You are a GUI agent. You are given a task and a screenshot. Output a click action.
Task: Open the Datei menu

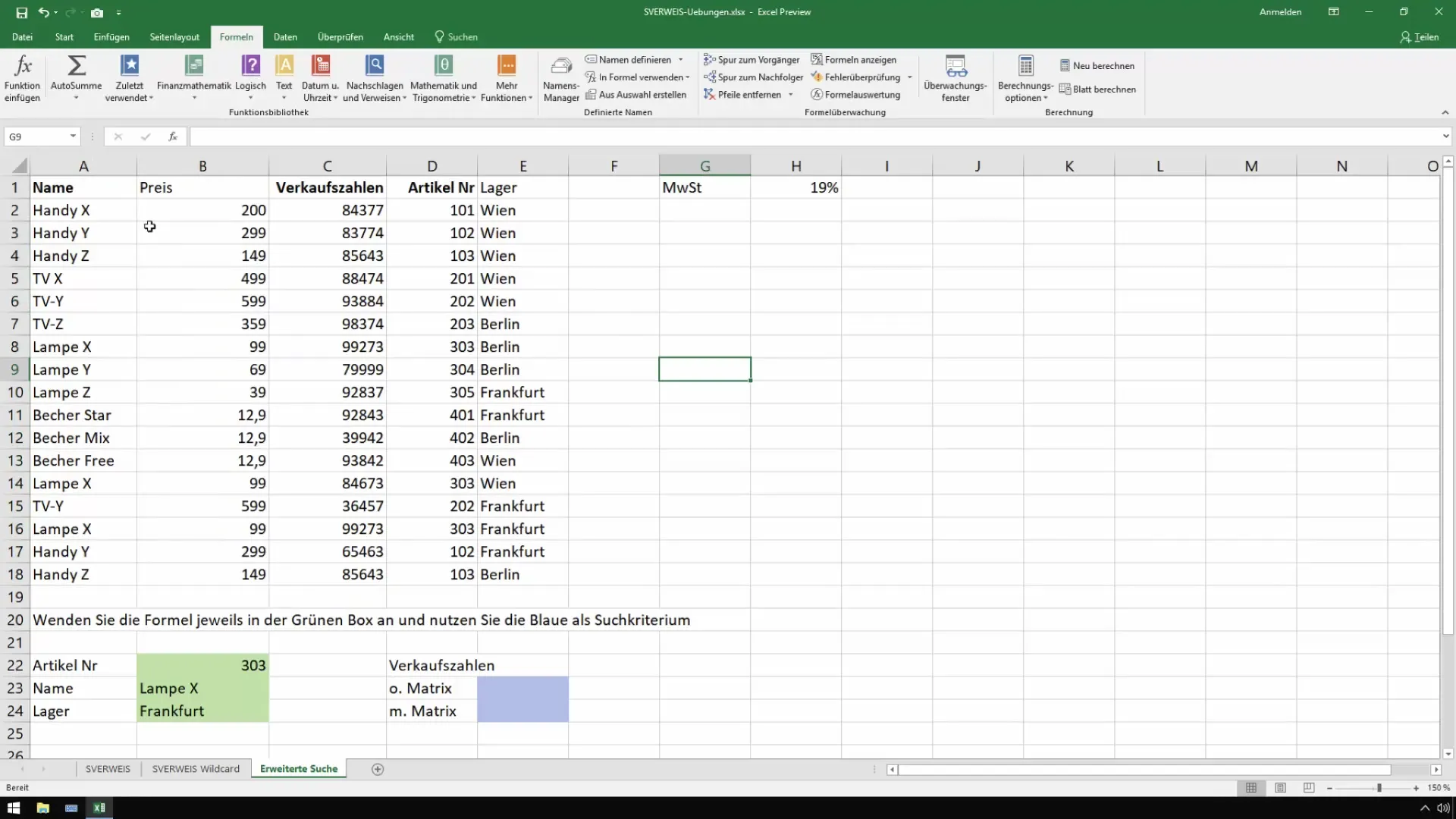[22, 36]
